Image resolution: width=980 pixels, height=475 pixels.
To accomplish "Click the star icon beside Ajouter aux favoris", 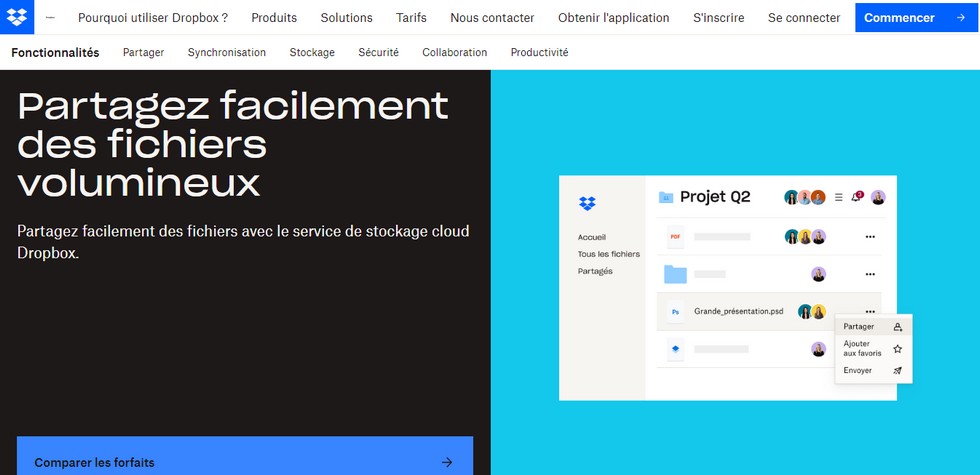I will (x=898, y=349).
